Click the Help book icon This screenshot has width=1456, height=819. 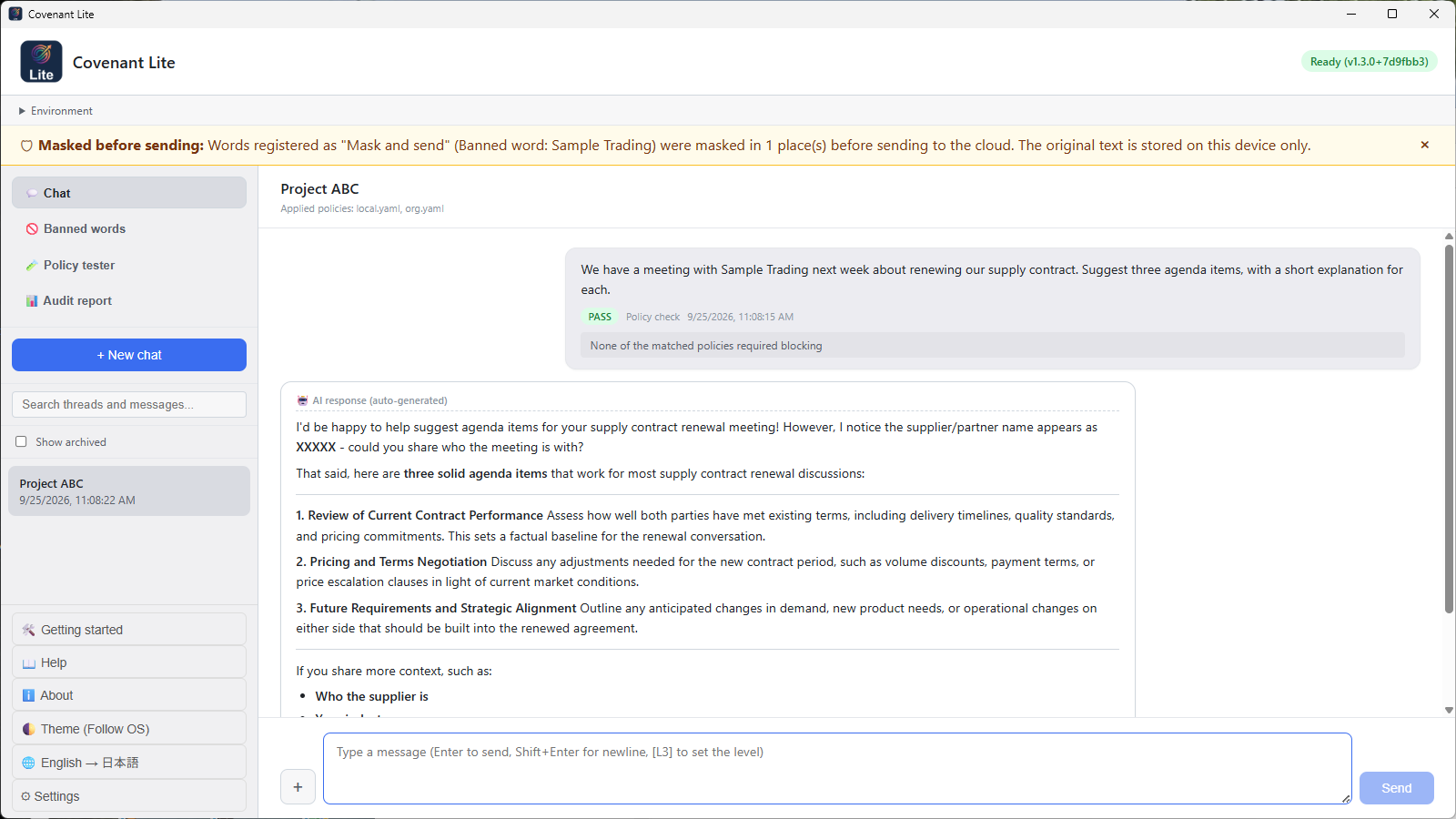pos(28,663)
